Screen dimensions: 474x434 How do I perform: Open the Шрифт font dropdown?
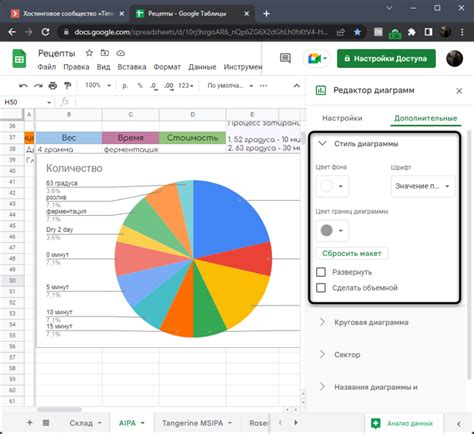[x=423, y=186]
